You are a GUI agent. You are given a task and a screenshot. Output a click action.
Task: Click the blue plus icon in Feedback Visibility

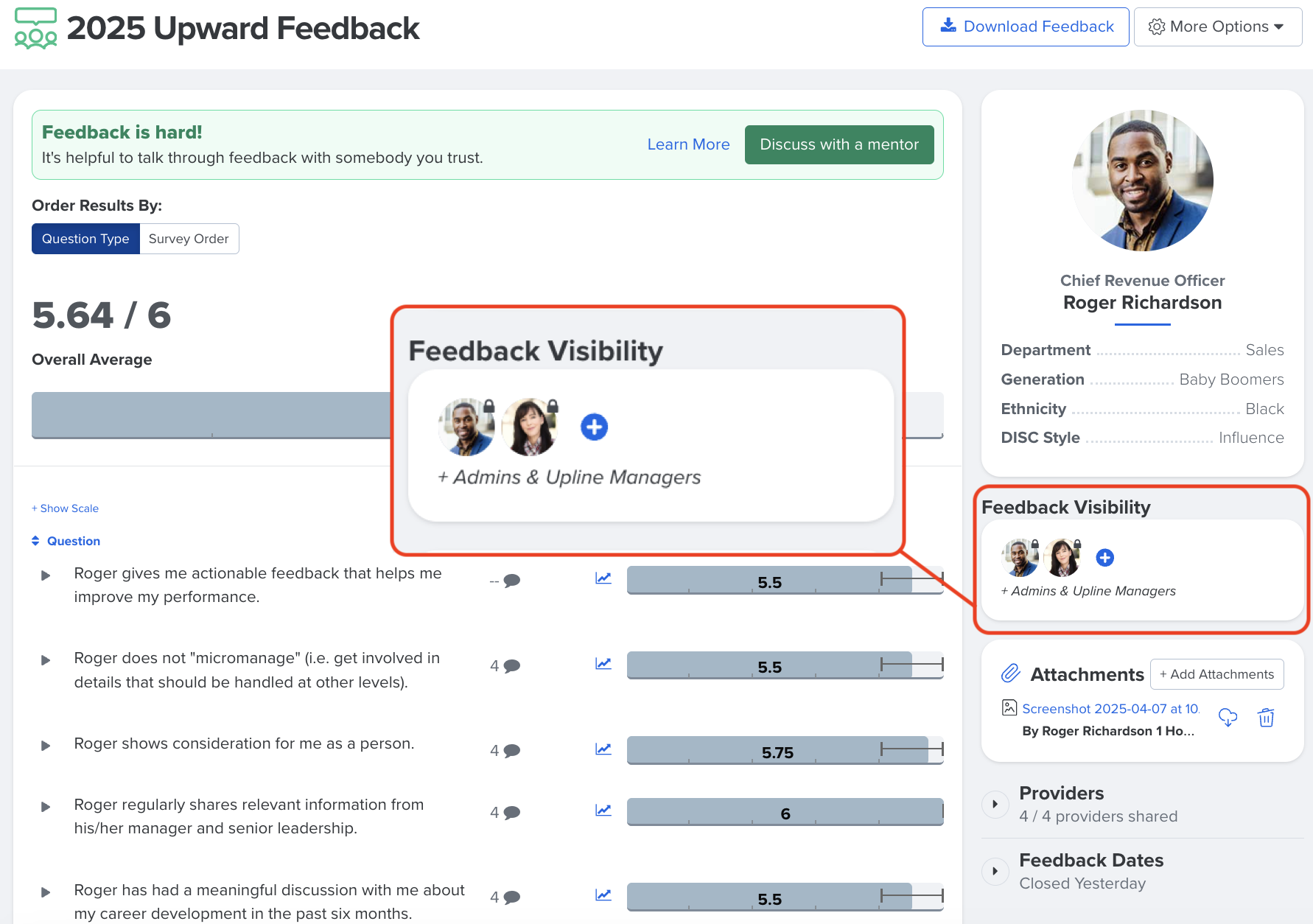[1104, 558]
